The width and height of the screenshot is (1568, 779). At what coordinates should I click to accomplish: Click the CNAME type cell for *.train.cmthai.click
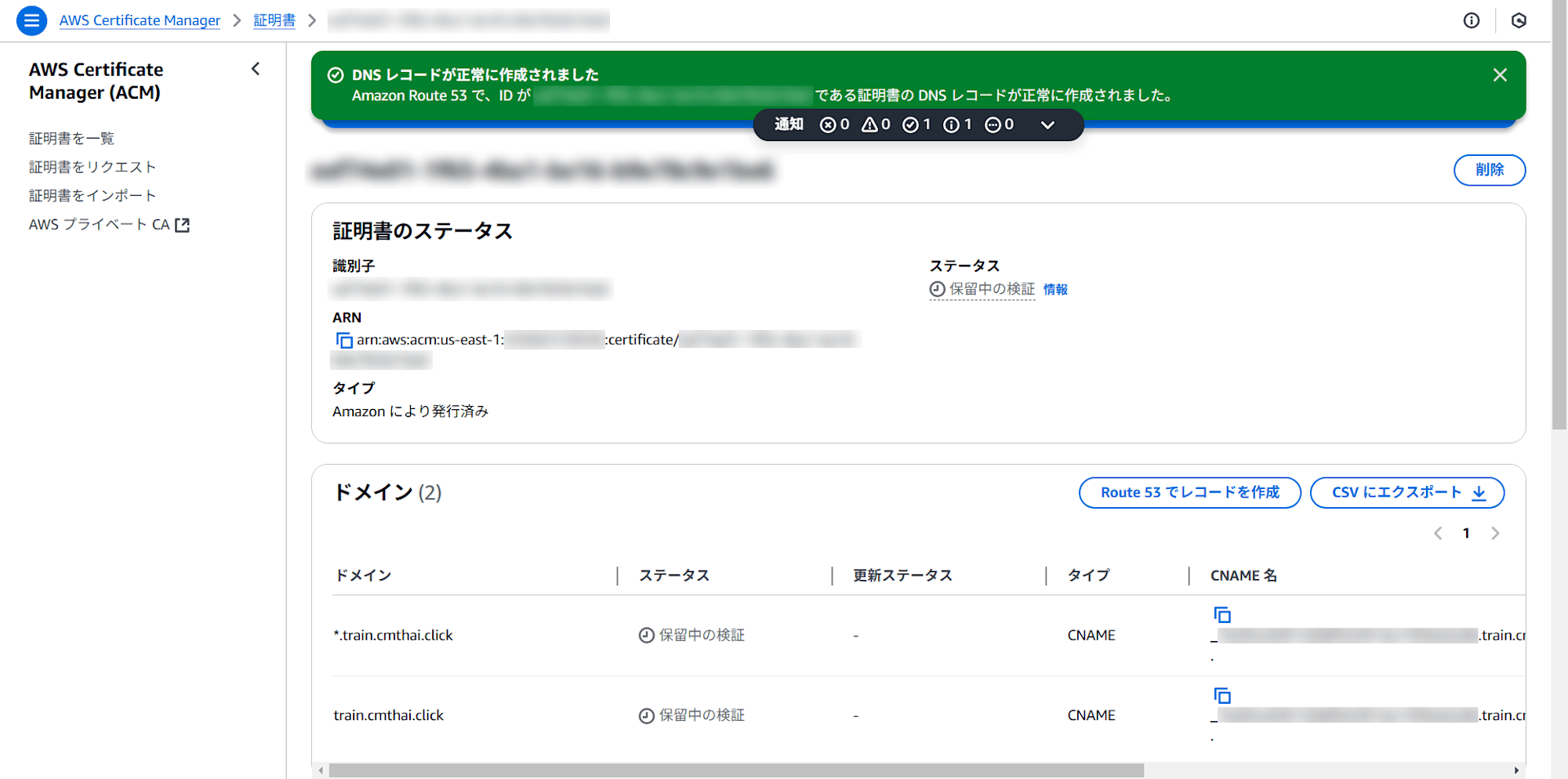(1091, 635)
